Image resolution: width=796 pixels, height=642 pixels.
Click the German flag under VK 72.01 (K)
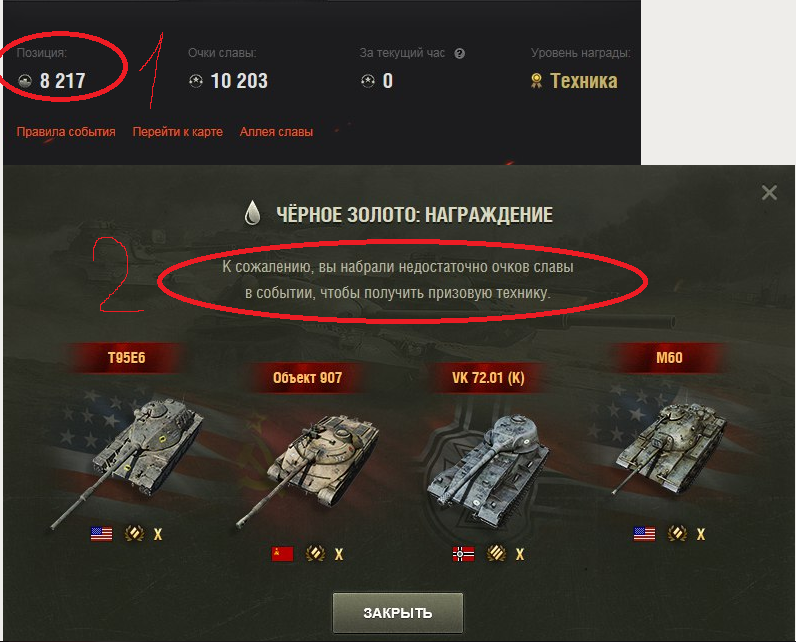[x=463, y=554]
